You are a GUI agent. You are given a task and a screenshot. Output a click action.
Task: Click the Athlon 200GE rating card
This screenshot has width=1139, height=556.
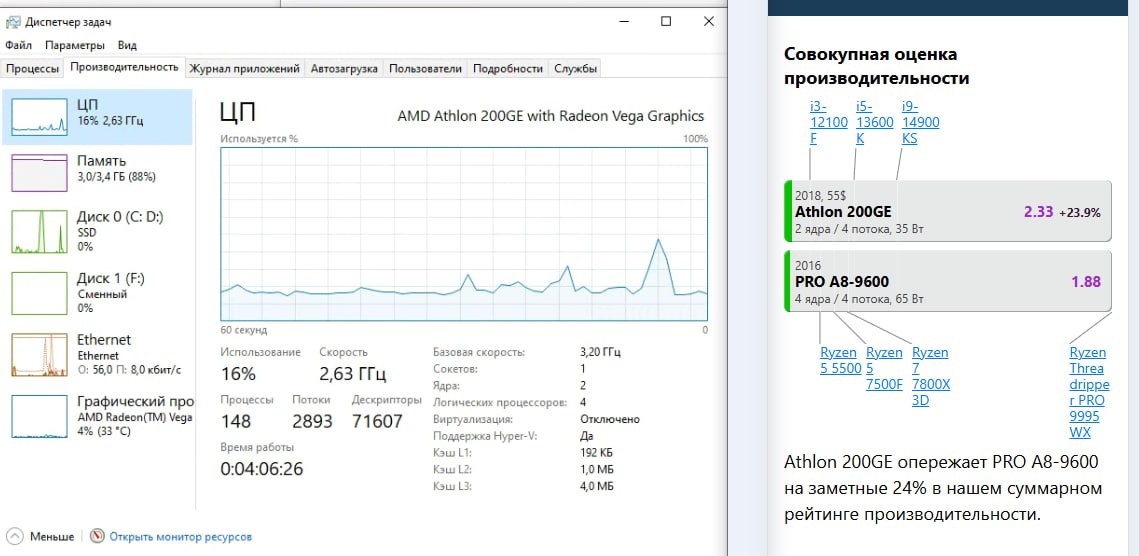point(948,211)
